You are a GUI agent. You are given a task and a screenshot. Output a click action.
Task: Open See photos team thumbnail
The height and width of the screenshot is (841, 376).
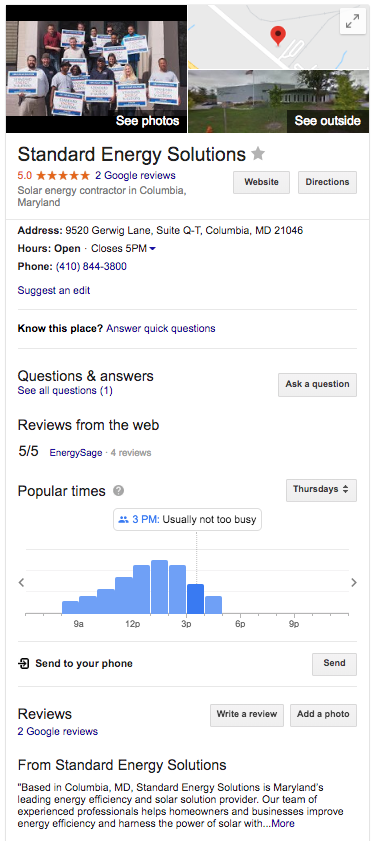tap(97, 69)
